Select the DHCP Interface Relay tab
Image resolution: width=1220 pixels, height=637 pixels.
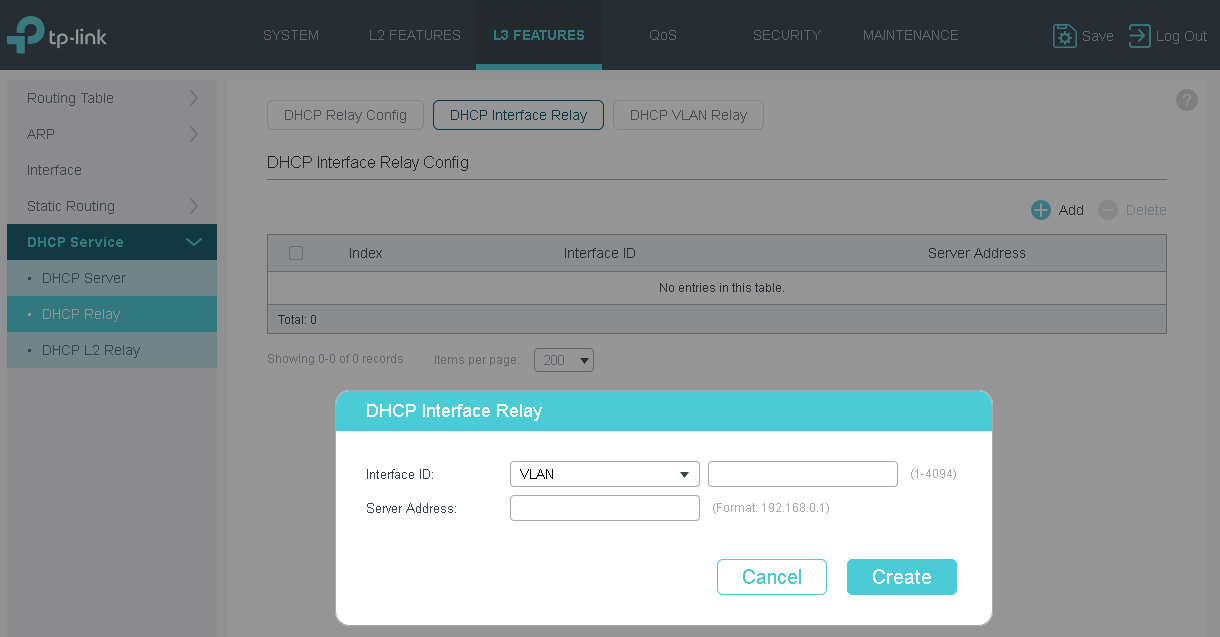[x=518, y=115]
